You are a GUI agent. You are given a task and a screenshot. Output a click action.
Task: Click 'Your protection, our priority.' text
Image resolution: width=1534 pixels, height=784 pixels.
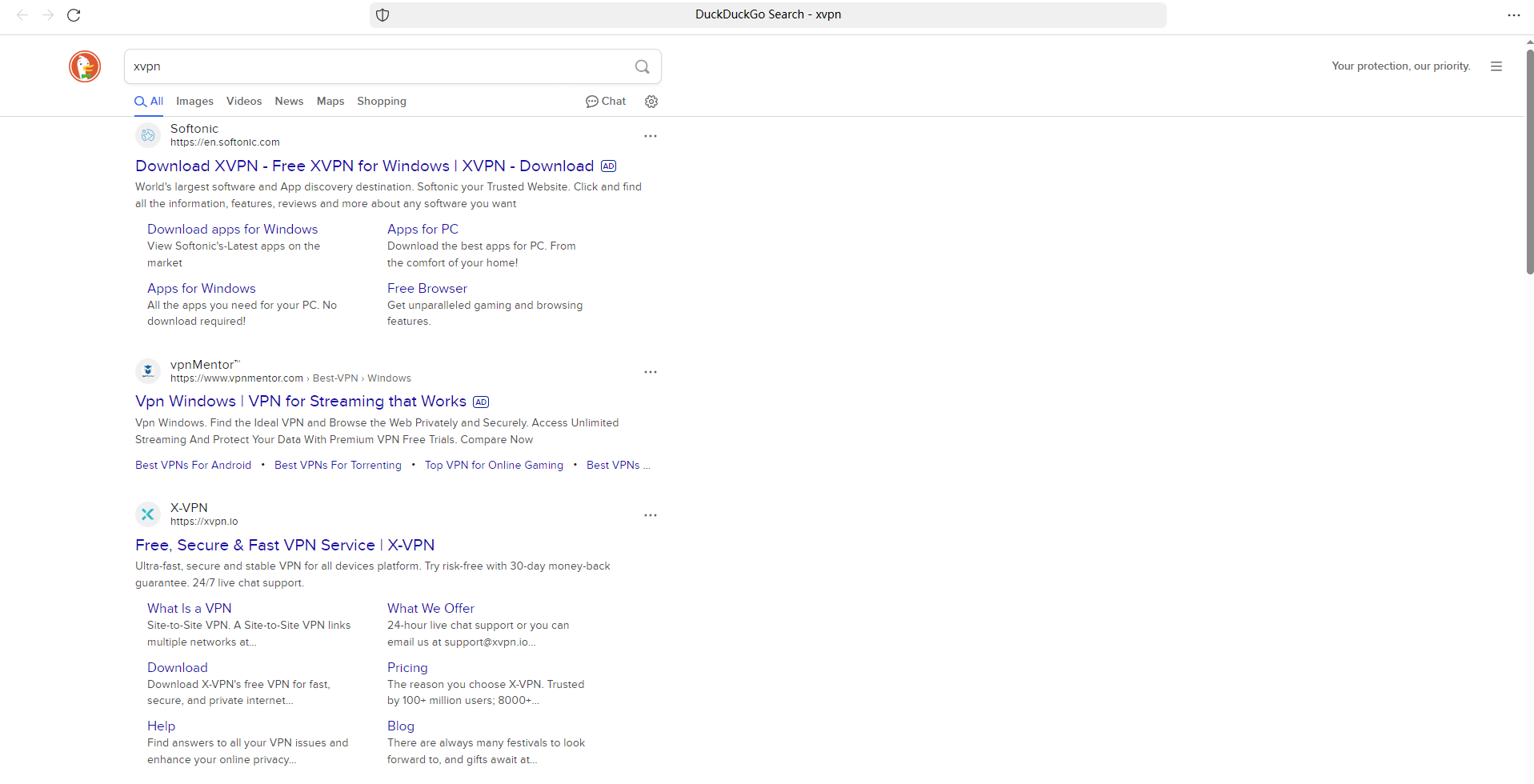pos(1401,66)
